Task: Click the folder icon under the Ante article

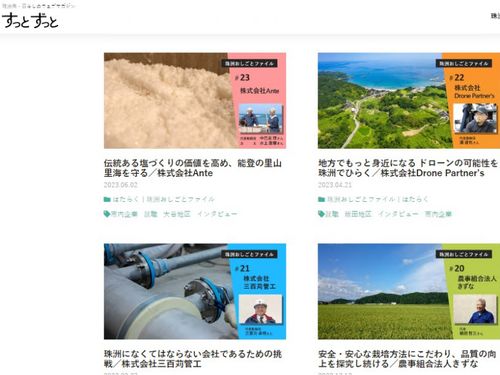Action: coord(107,199)
